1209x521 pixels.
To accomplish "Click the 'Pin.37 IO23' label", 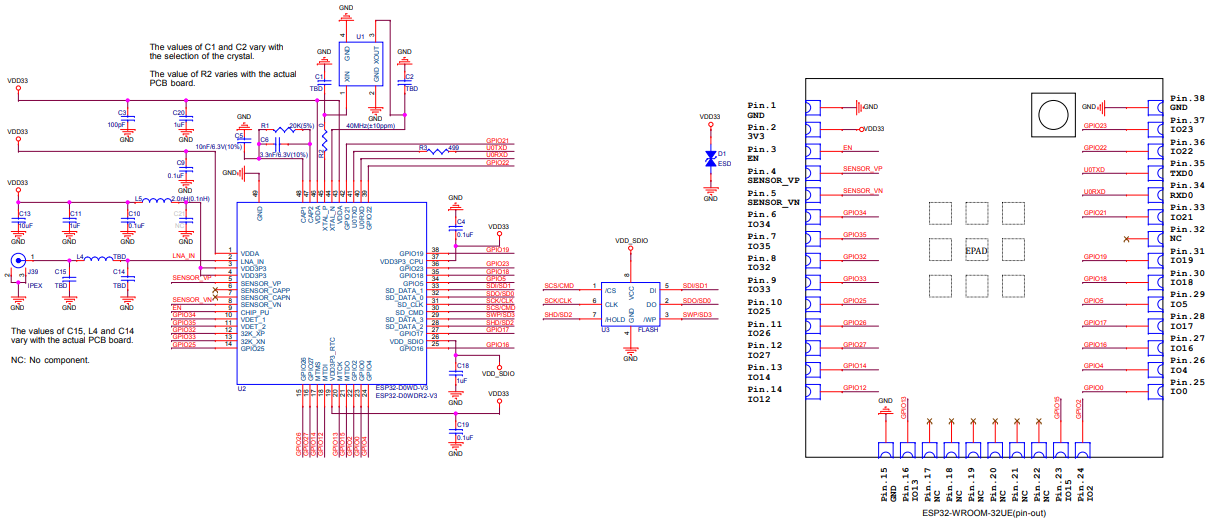I will (1187, 125).
